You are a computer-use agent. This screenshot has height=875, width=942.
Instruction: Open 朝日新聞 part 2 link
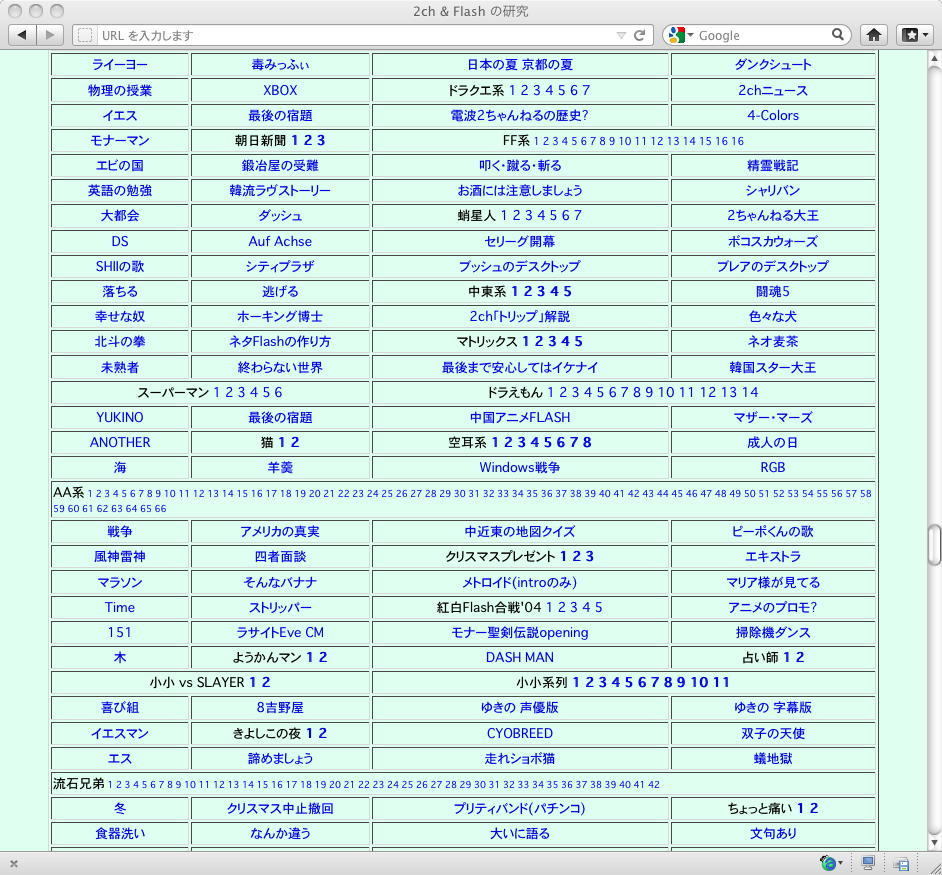308,141
